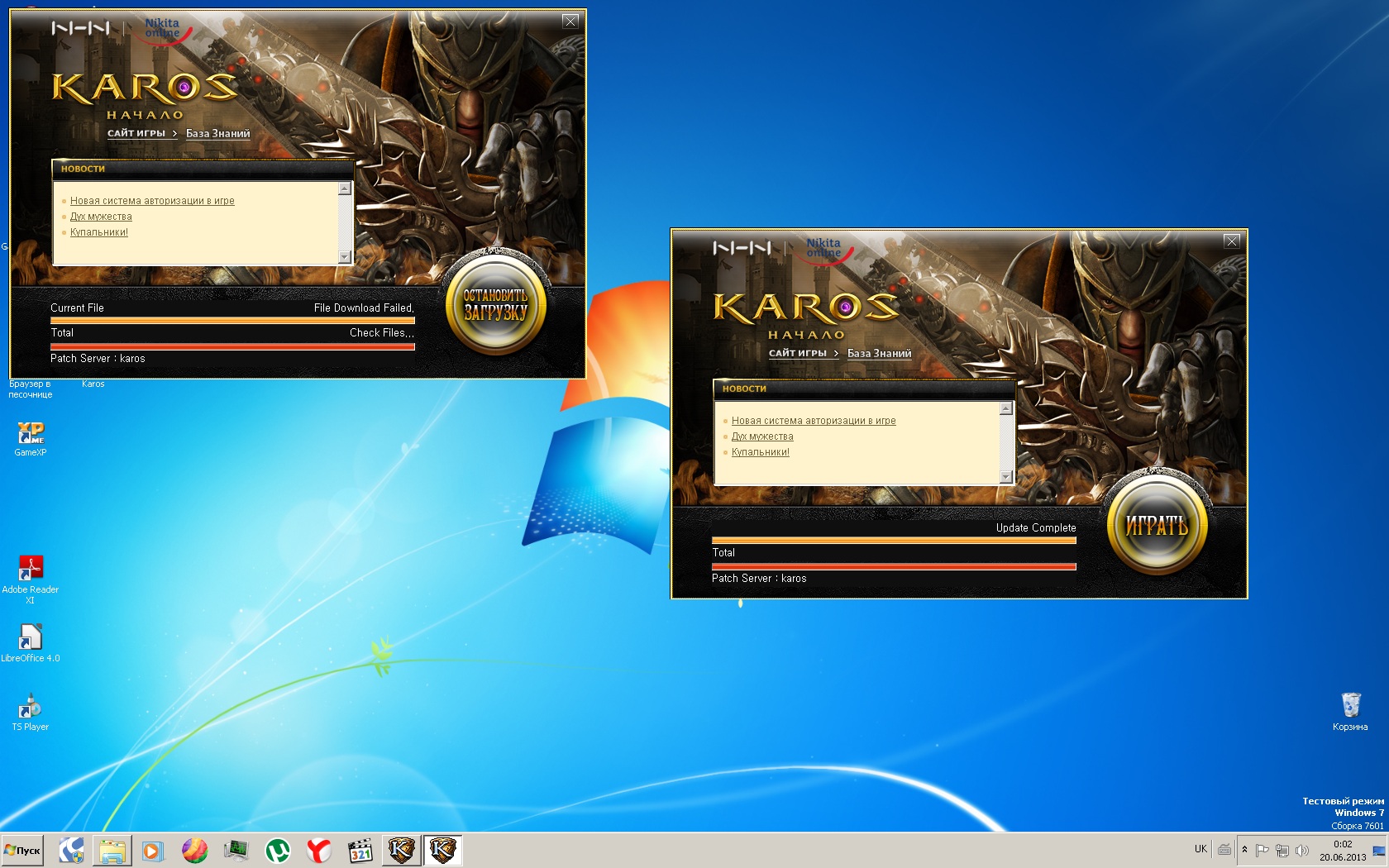Click the 'Браузер в песочнице' desktop label
This screenshot has width=1389, height=868.
coord(31,389)
